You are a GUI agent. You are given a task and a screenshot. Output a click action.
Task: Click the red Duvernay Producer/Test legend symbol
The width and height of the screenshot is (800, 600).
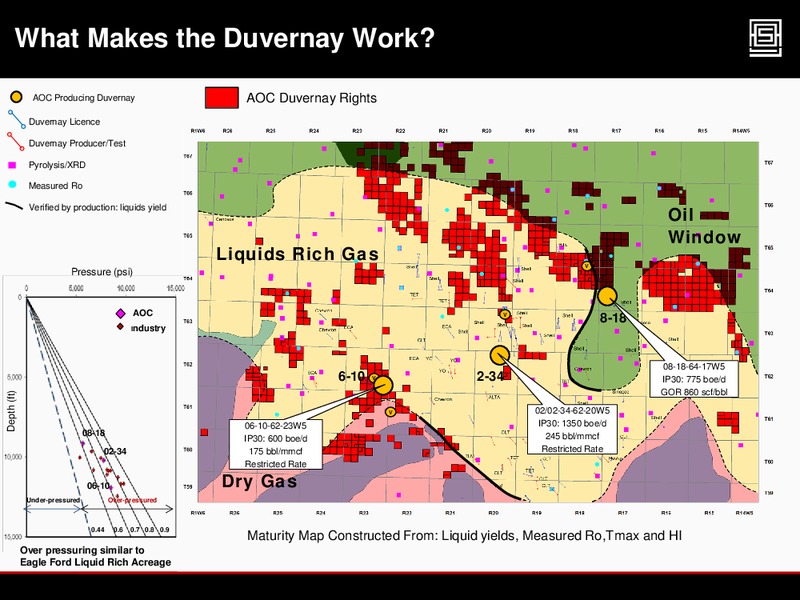(x=15, y=141)
